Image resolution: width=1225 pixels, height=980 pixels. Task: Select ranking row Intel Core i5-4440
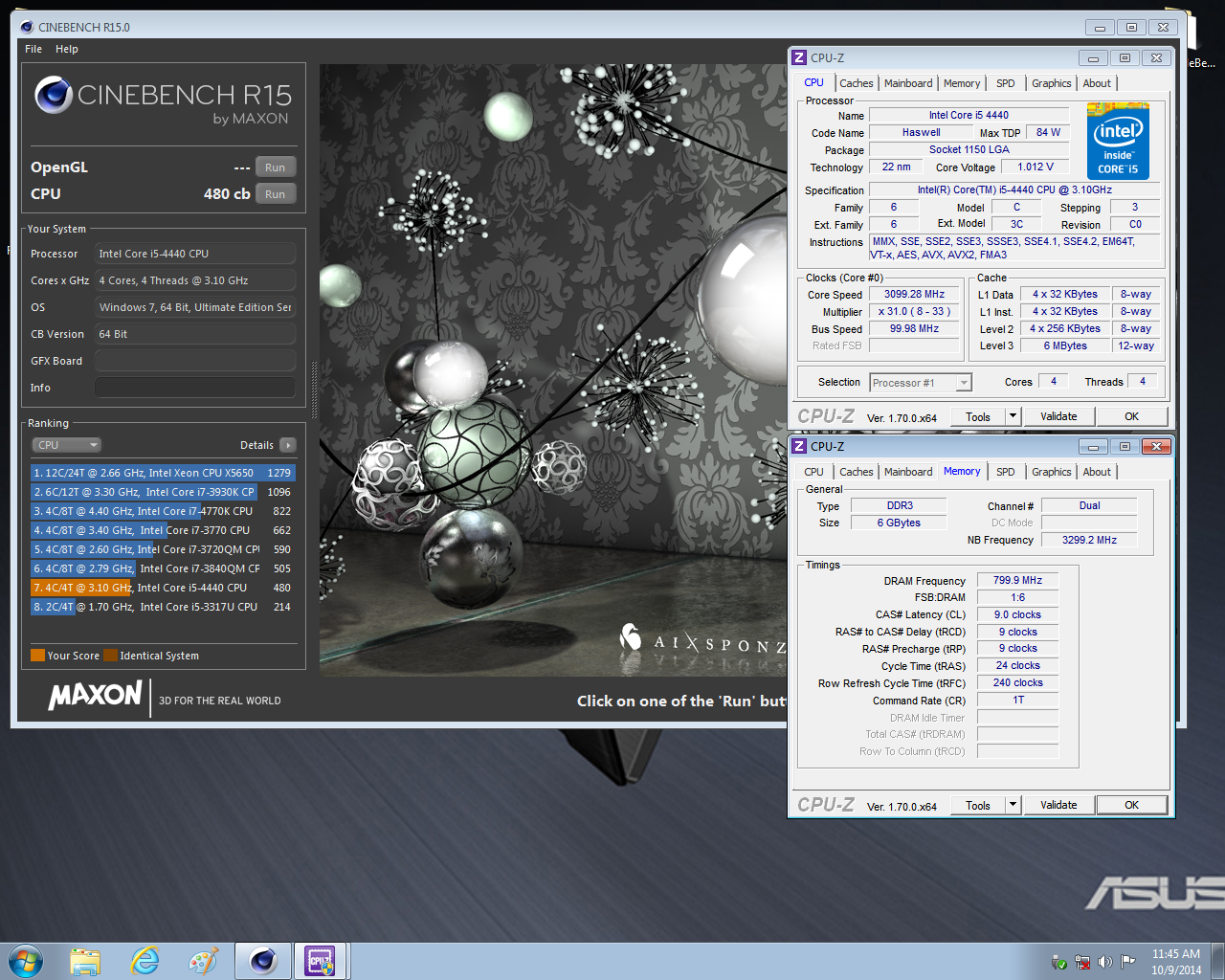pyautogui.click(x=163, y=588)
